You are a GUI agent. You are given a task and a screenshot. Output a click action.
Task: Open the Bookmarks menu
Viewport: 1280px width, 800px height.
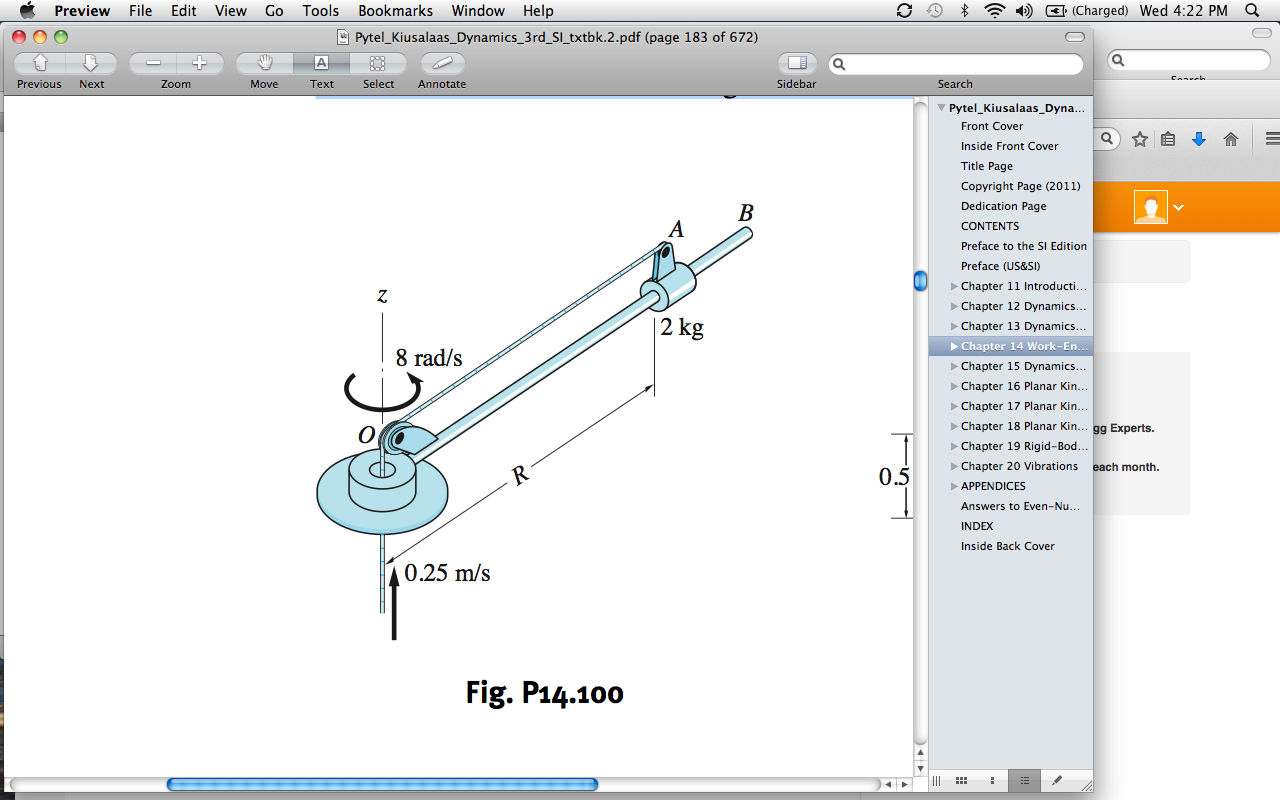(x=395, y=11)
